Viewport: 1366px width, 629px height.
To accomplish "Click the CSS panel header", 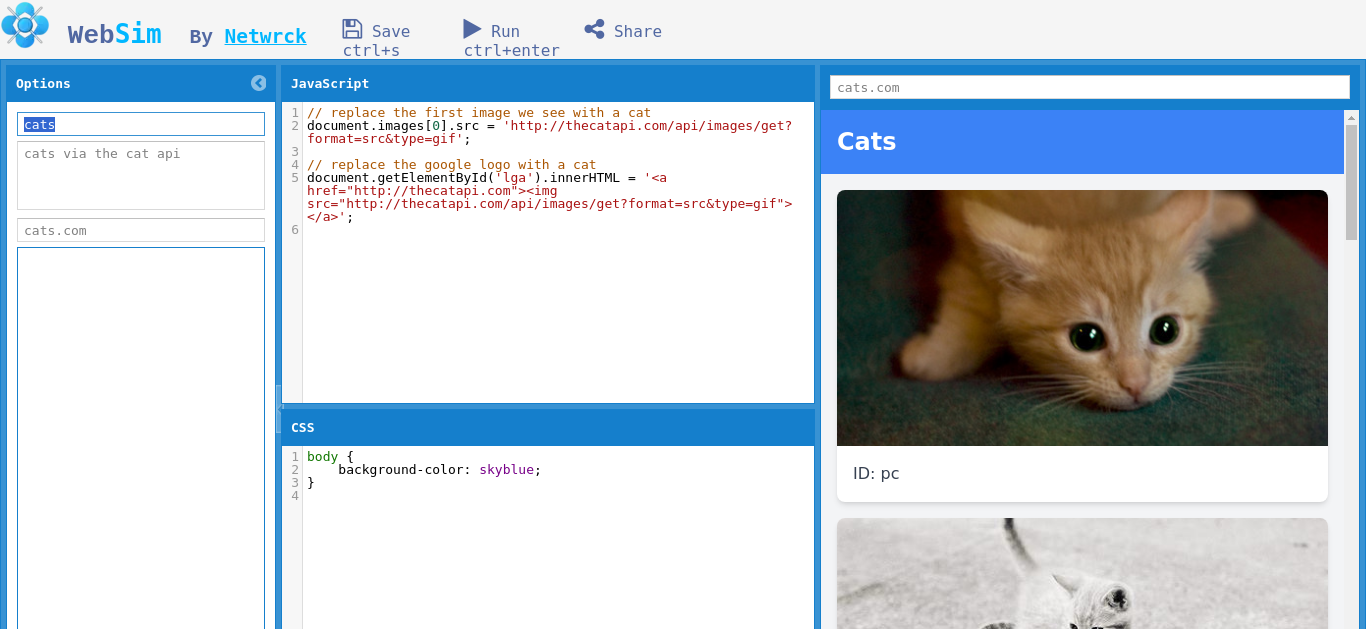I will (x=548, y=427).
